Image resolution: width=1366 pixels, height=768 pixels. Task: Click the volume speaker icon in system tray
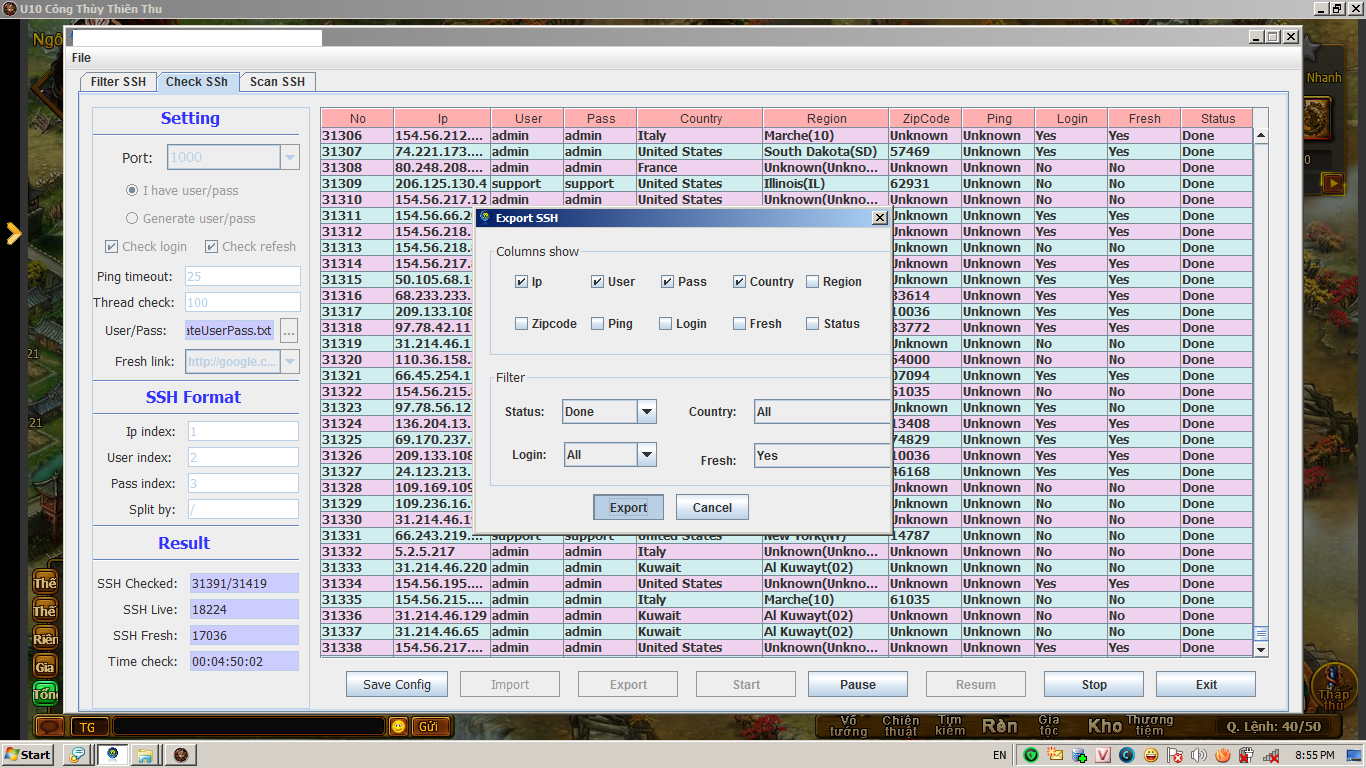click(x=1196, y=755)
